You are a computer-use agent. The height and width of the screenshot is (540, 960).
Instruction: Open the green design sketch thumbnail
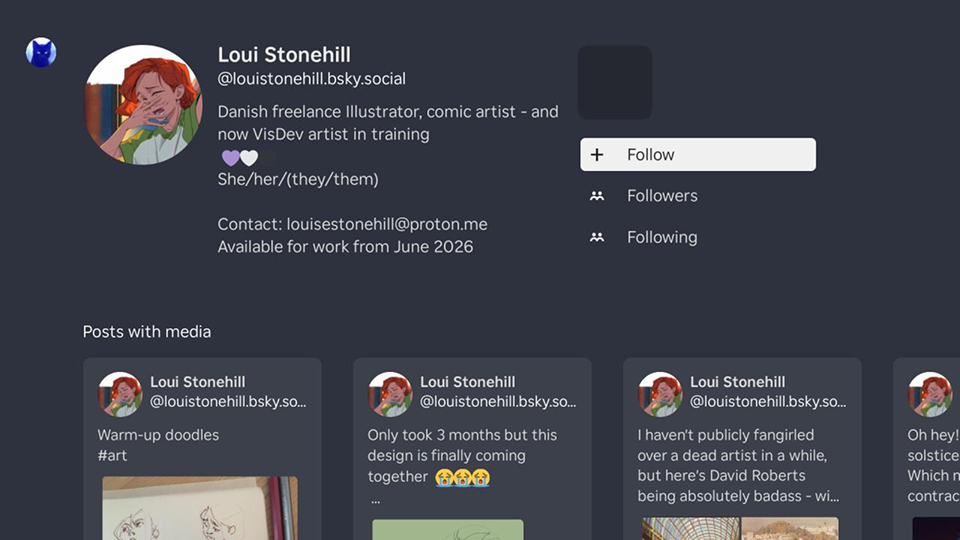(x=447, y=529)
